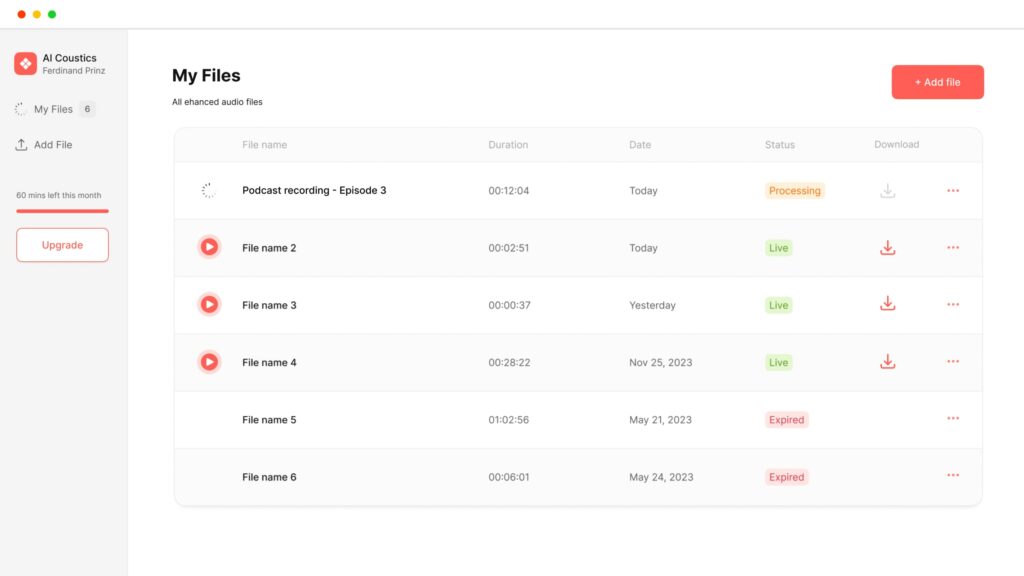The width and height of the screenshot is (1024, 576).
Task: Open more options for File name 4
Action: click(x=953, y=361)
